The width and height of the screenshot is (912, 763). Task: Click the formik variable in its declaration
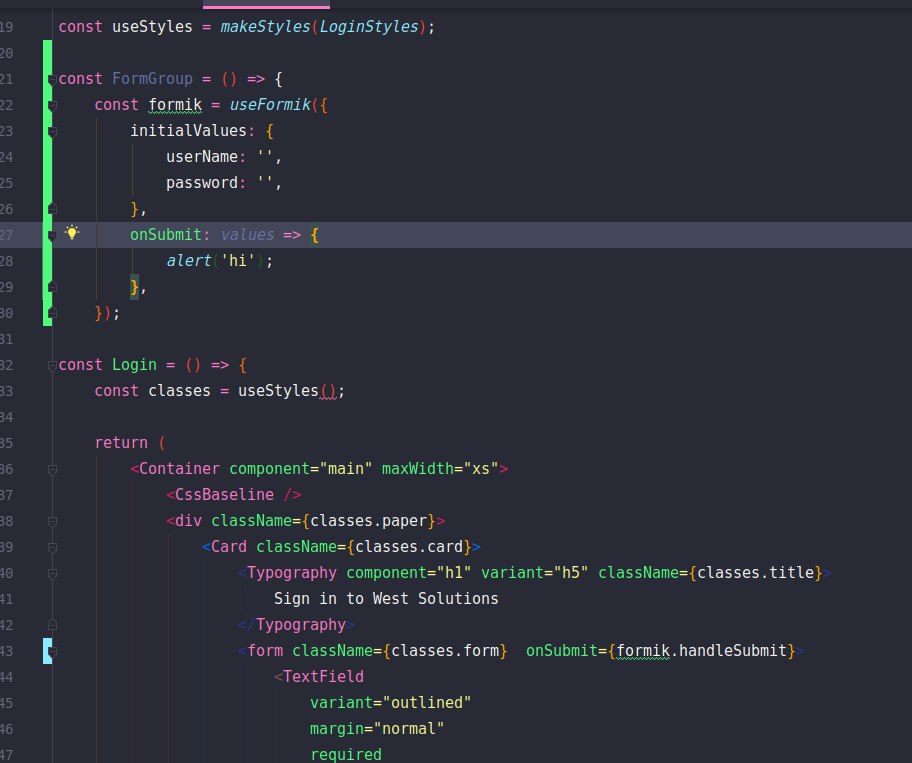175,105
